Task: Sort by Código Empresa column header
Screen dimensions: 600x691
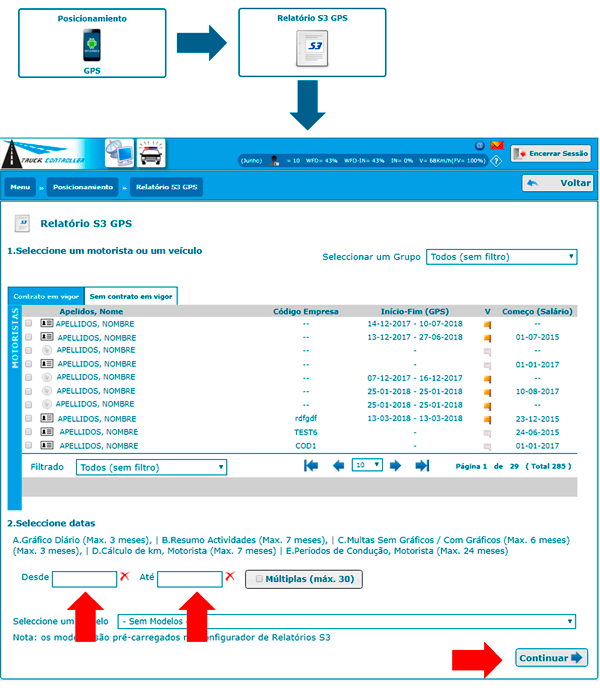Action: point(306,312)
